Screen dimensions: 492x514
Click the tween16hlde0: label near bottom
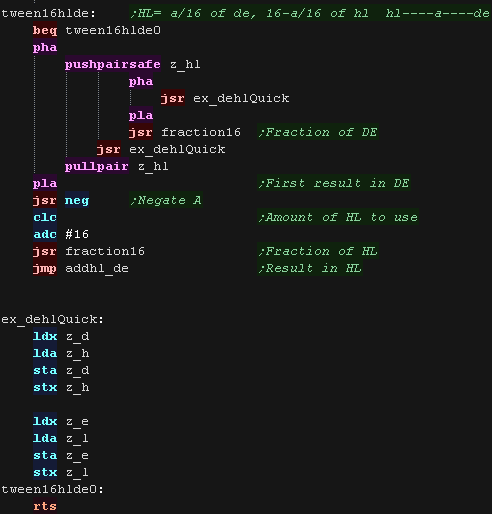(52, 489)
